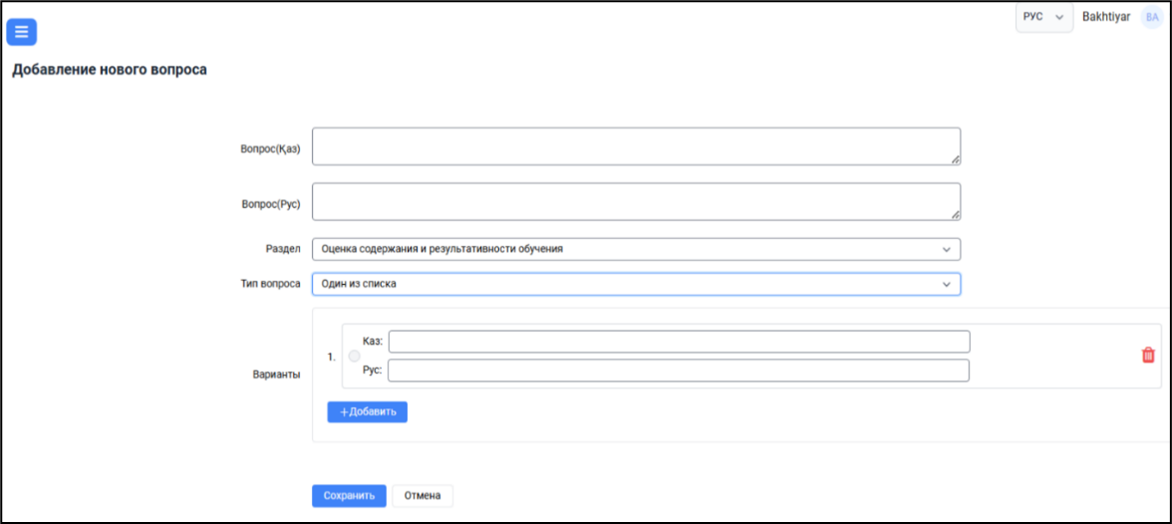Click the plus icon on the Добавить button
The height and width of the screenshot is (524, 1172).
coord(344,413)
